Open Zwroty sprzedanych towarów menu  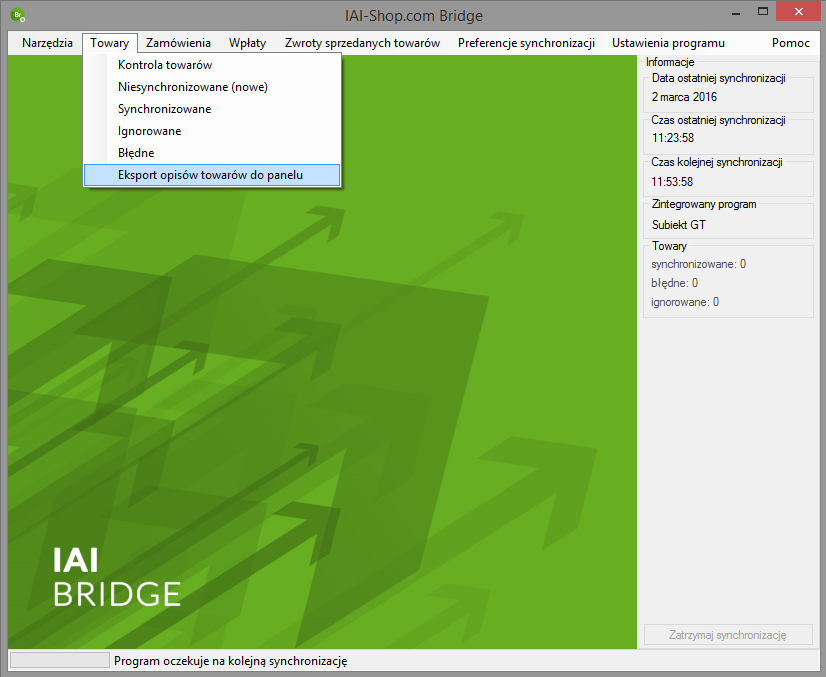tap(362, 43)
